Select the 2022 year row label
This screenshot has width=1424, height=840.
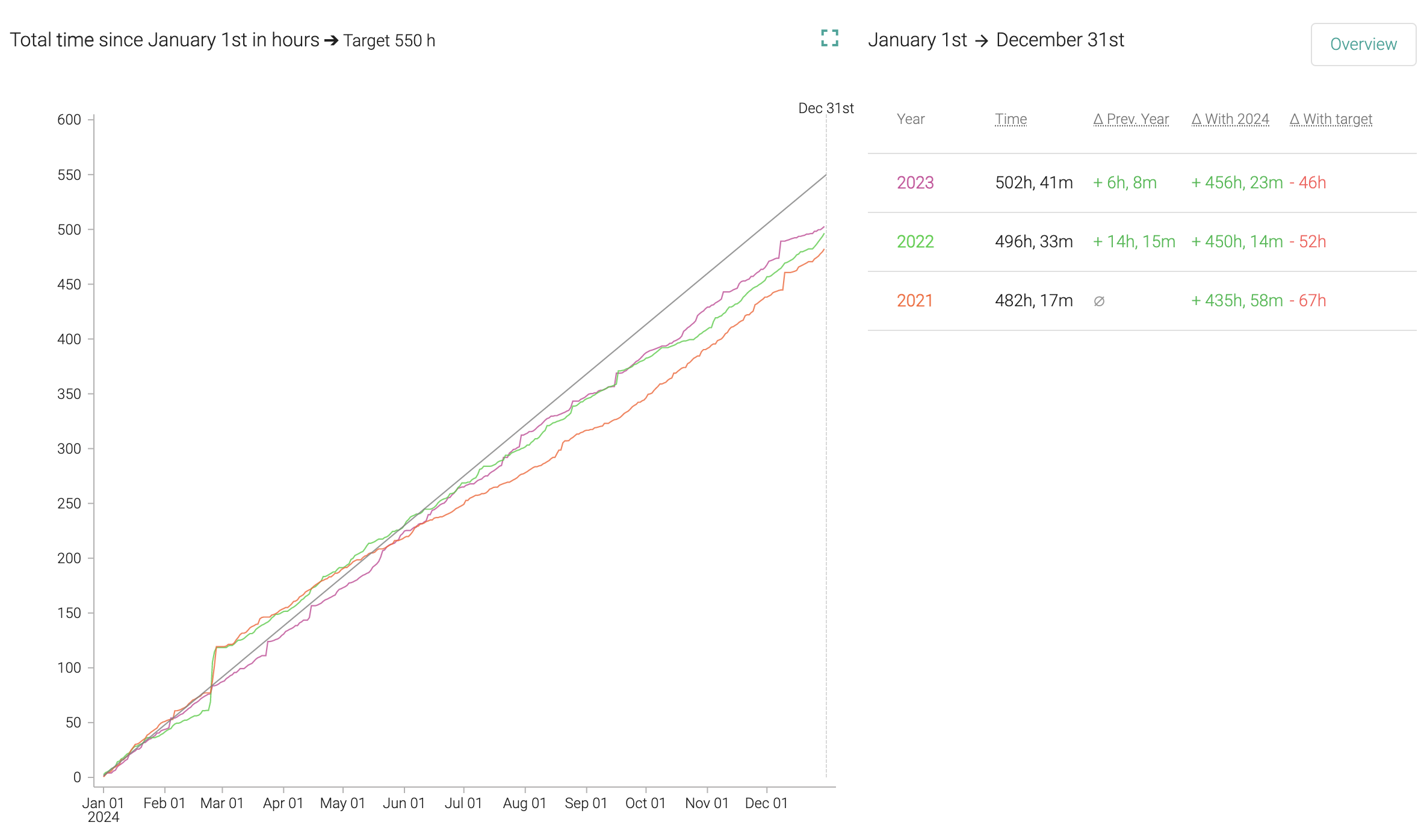(915, 242)
